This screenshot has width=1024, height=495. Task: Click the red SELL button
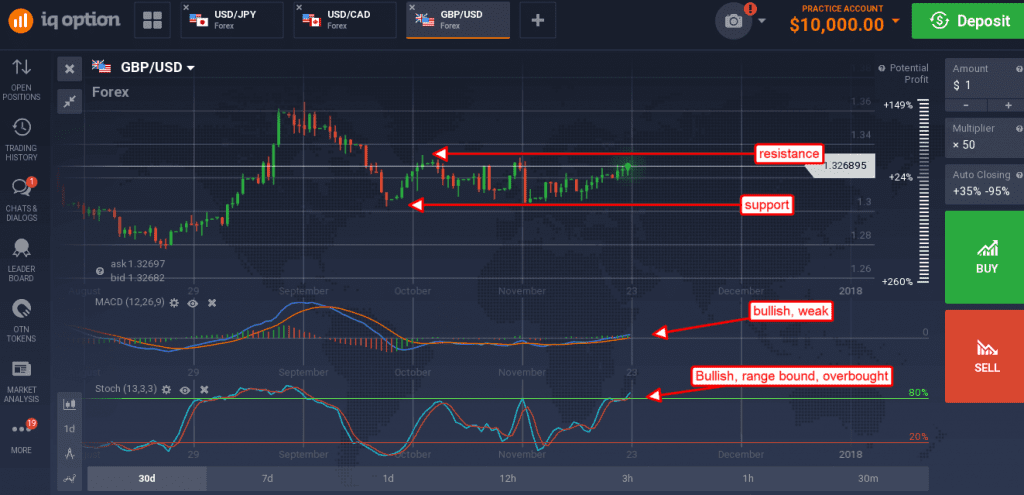[x=984, y=356]
